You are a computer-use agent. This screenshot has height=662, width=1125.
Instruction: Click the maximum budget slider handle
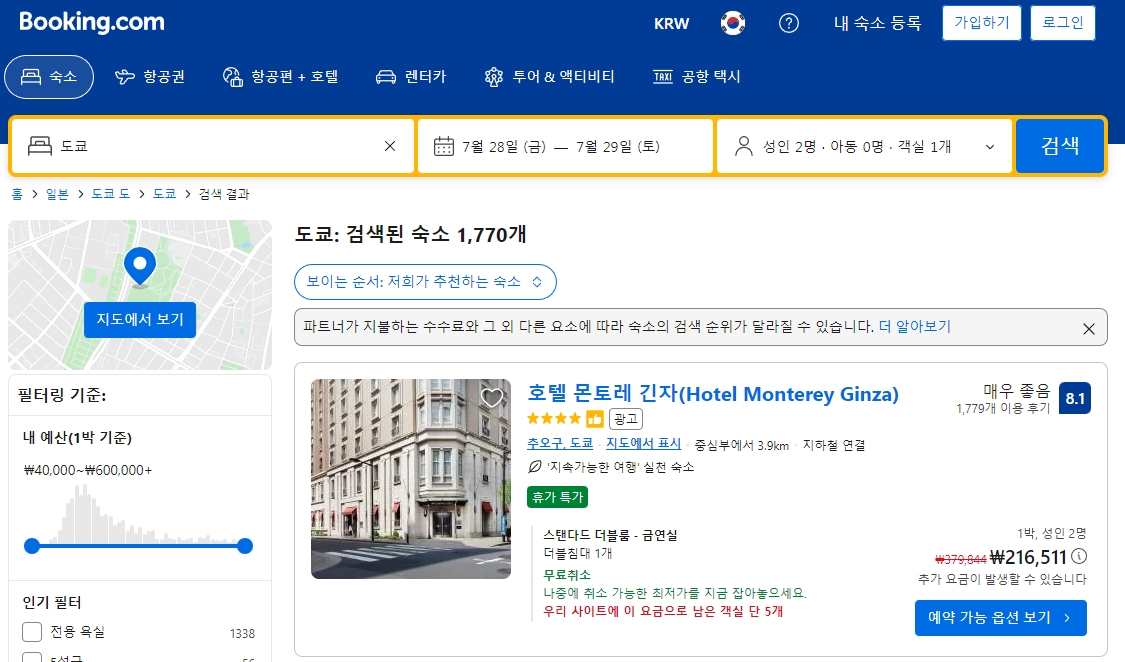coord(245,547)
